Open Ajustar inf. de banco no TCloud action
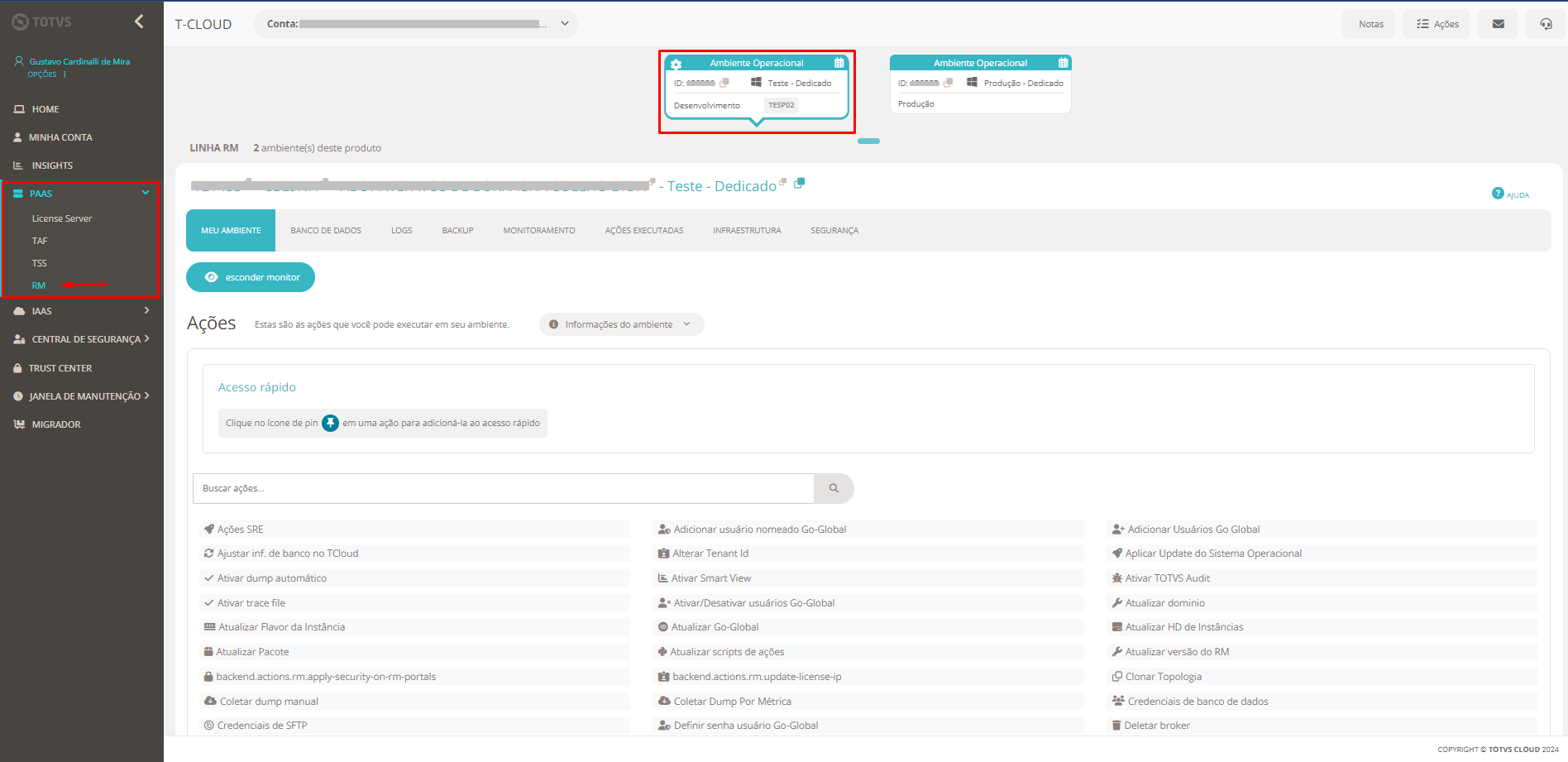 tap(415, 554)
